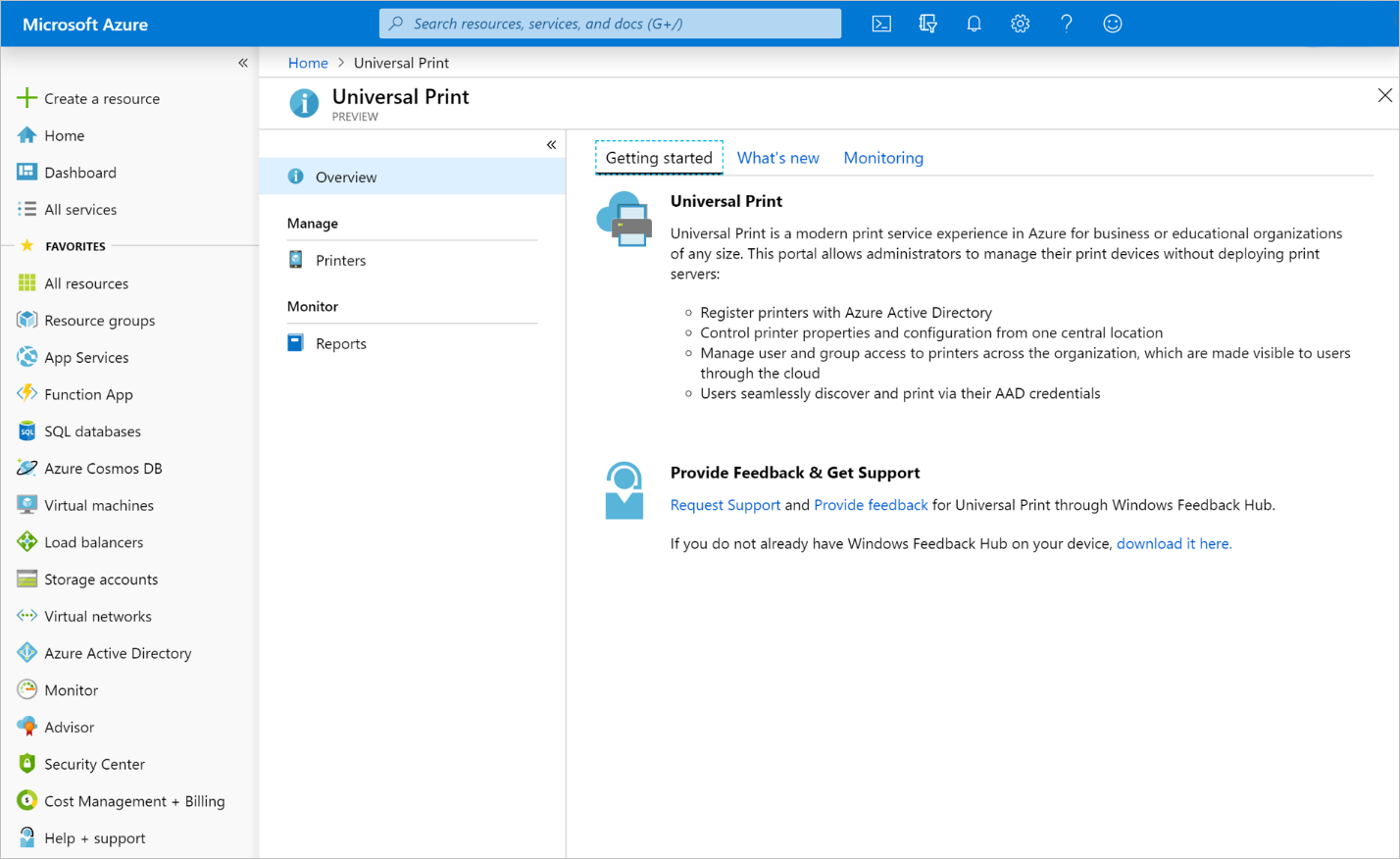This screenshot has width=1400, height=859.
Task: Click the Universal Print breadcrumb text
Action: 401,63
